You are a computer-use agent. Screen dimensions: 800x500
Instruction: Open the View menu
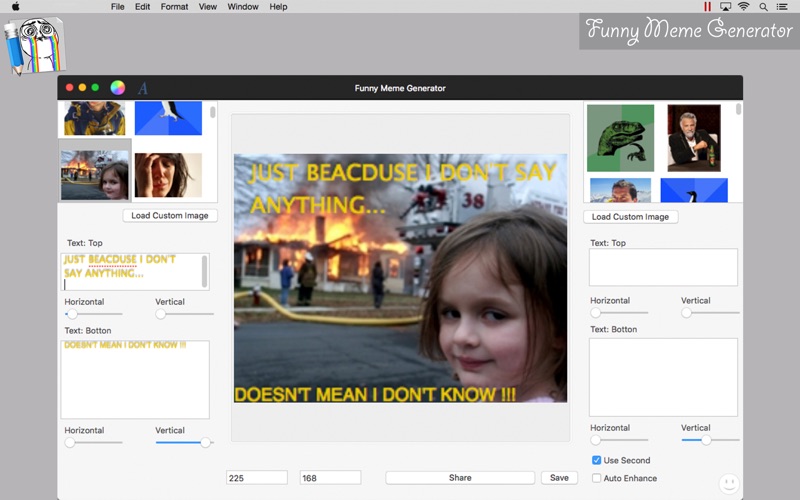pyautogui.click(x=208, y=7)
